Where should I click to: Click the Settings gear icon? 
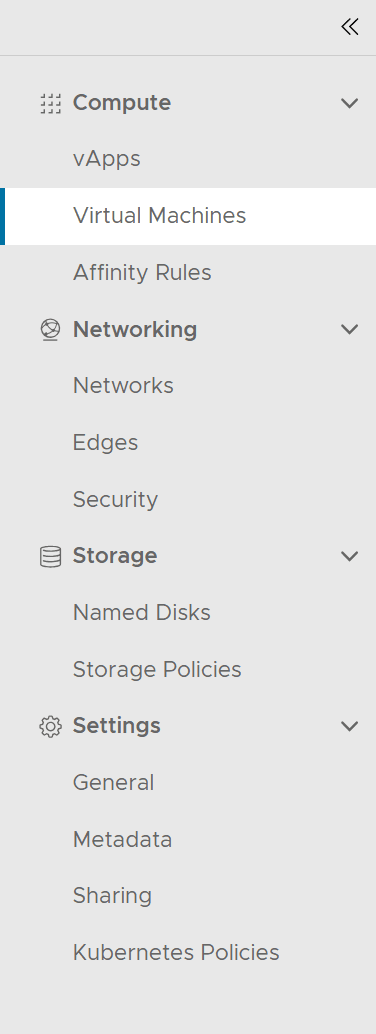click(50, 726)
